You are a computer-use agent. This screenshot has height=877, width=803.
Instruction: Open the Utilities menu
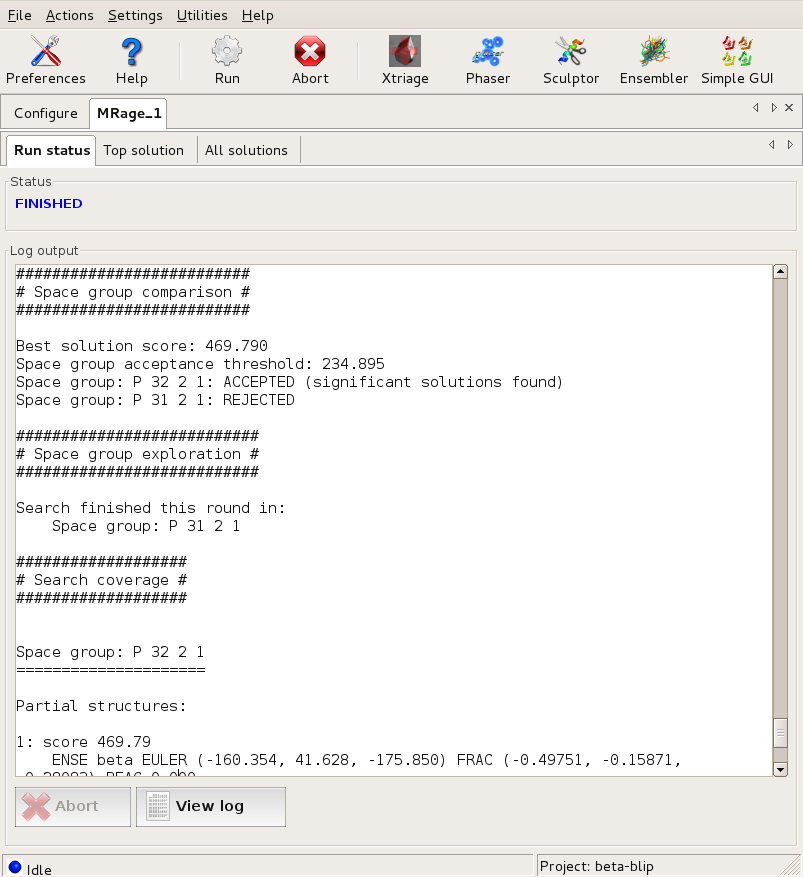pyautogui.click(x=202, y=15)
